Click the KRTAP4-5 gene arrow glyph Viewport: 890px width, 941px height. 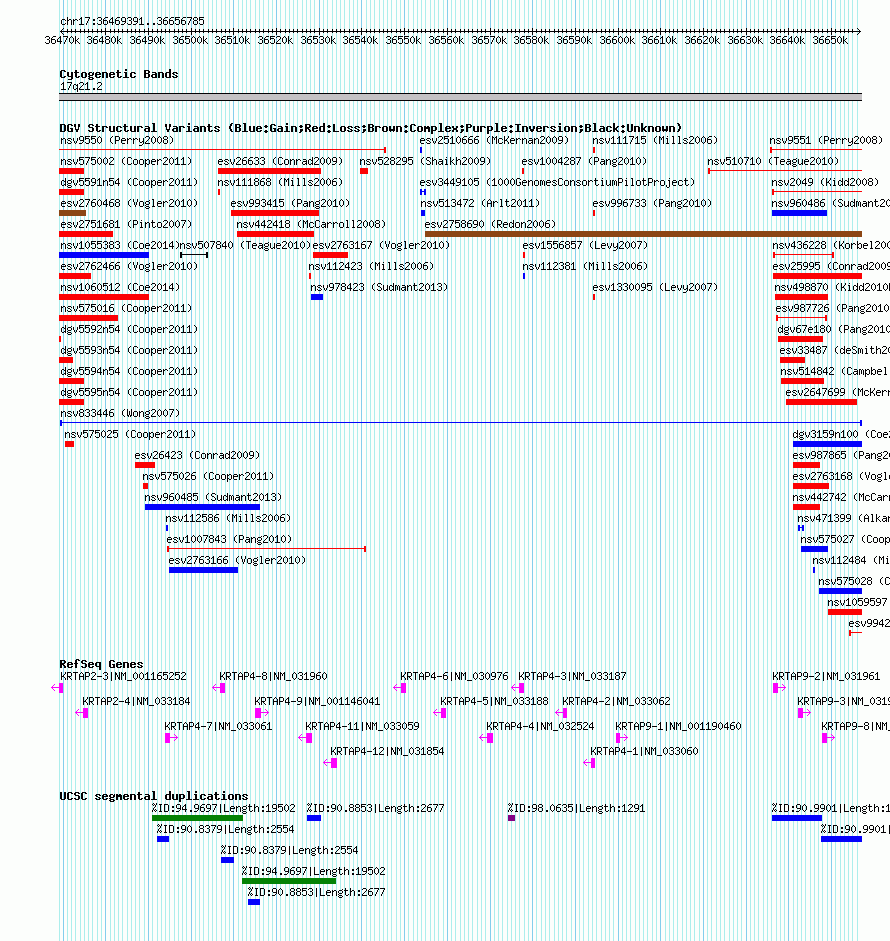440,713
